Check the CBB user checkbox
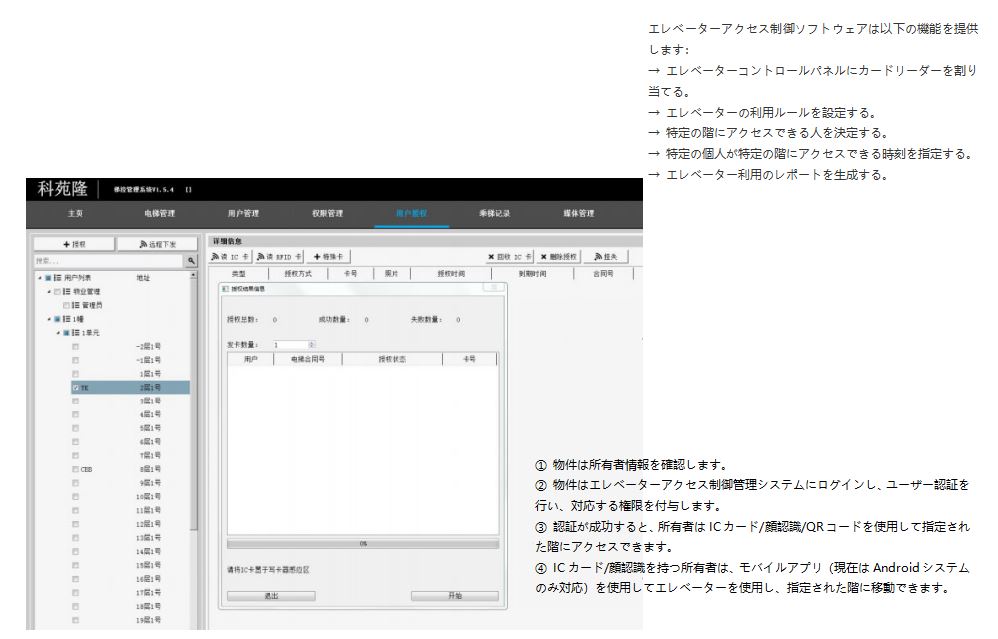This screenshot has width=998, height=639. (76, 467)
